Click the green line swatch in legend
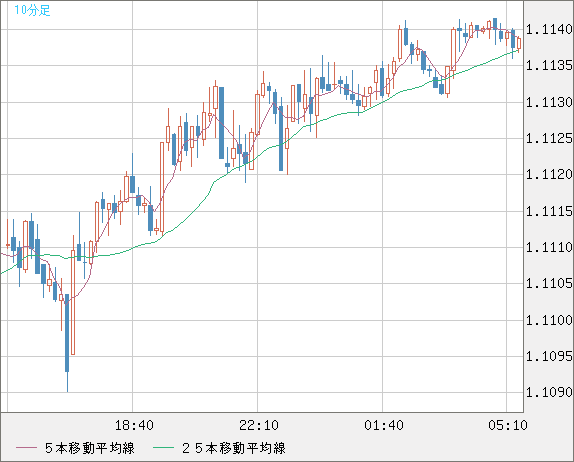 pos(163,448)
